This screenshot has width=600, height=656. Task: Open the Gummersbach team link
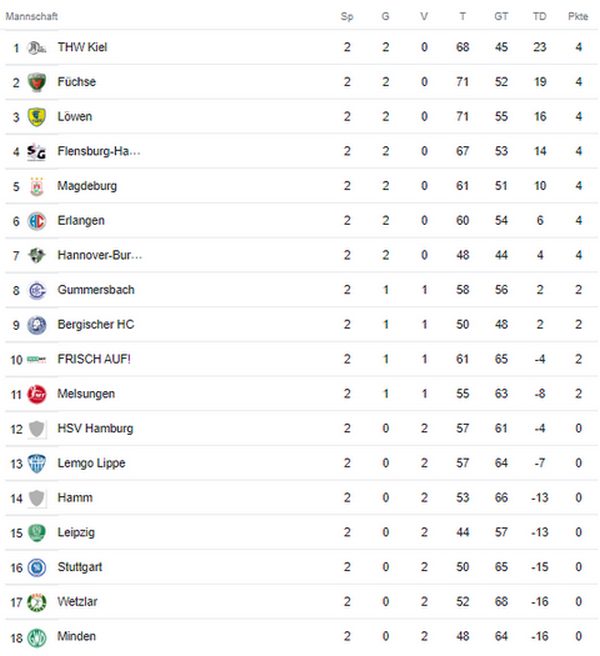click(x=96, y=290)
